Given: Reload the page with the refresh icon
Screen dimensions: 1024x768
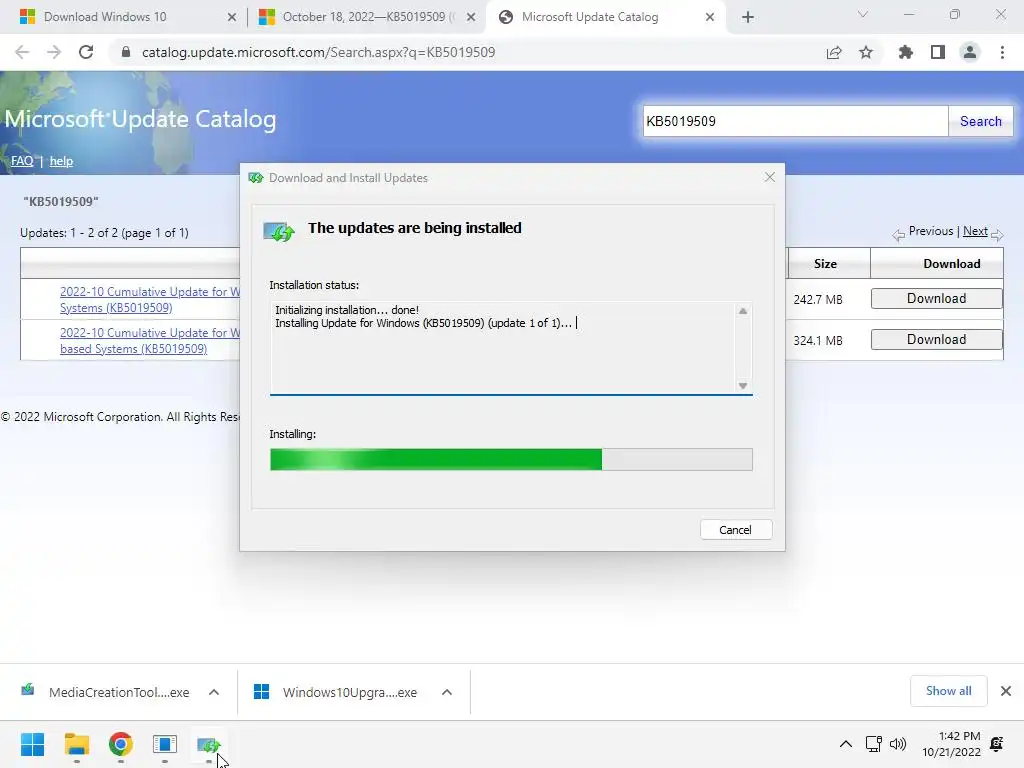Looking at the screenshot, I should click(x=86, y=52).
